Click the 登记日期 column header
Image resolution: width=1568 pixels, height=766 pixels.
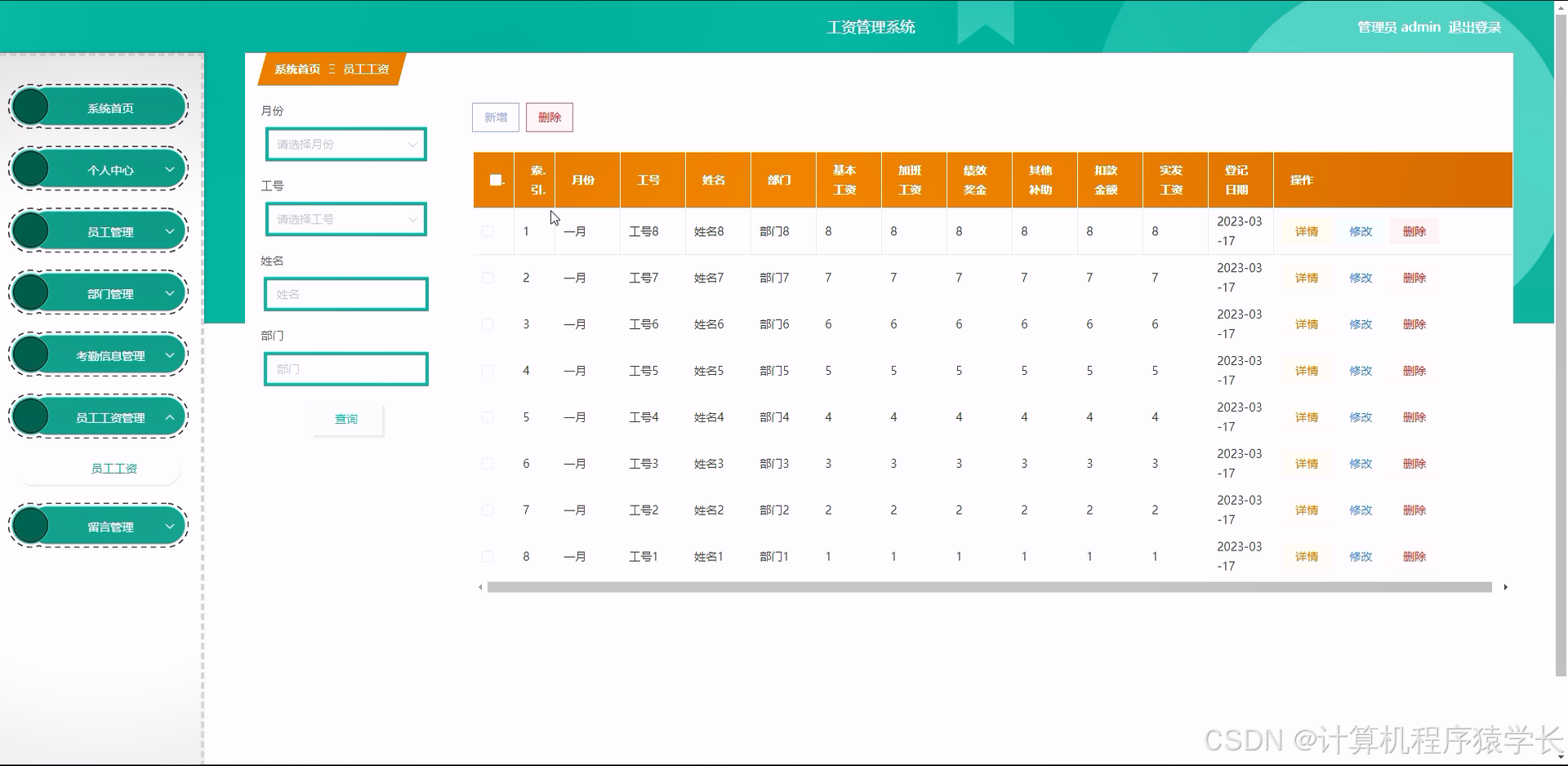(x=1241, y=180)
